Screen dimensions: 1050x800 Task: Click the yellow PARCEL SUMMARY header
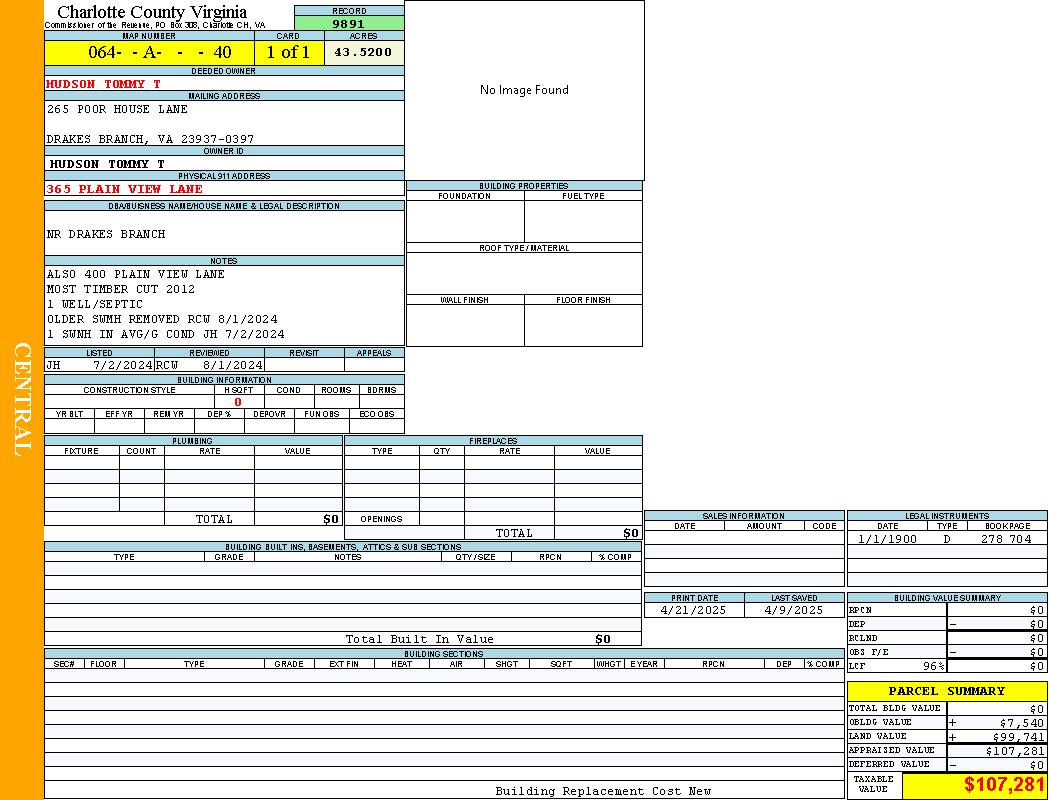[946, 691]
